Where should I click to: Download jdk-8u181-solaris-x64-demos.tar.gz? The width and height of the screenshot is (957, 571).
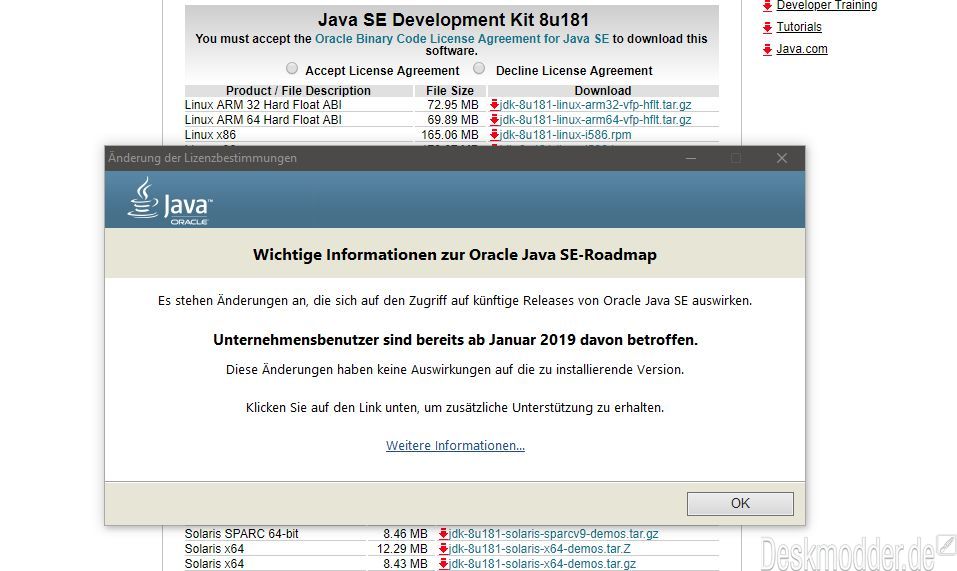pyautogui.click(x=543, y=564)
